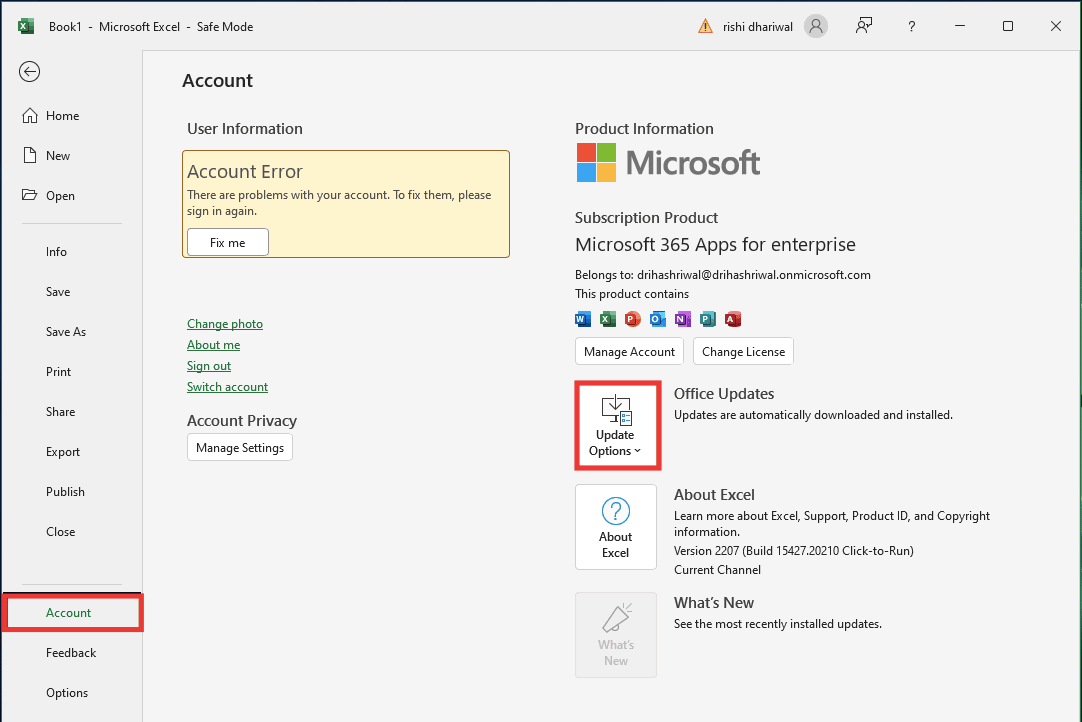This screenshot has height=722, width=1082.
Task: Choose Export from the sidebar
Action: coord(63,452)
